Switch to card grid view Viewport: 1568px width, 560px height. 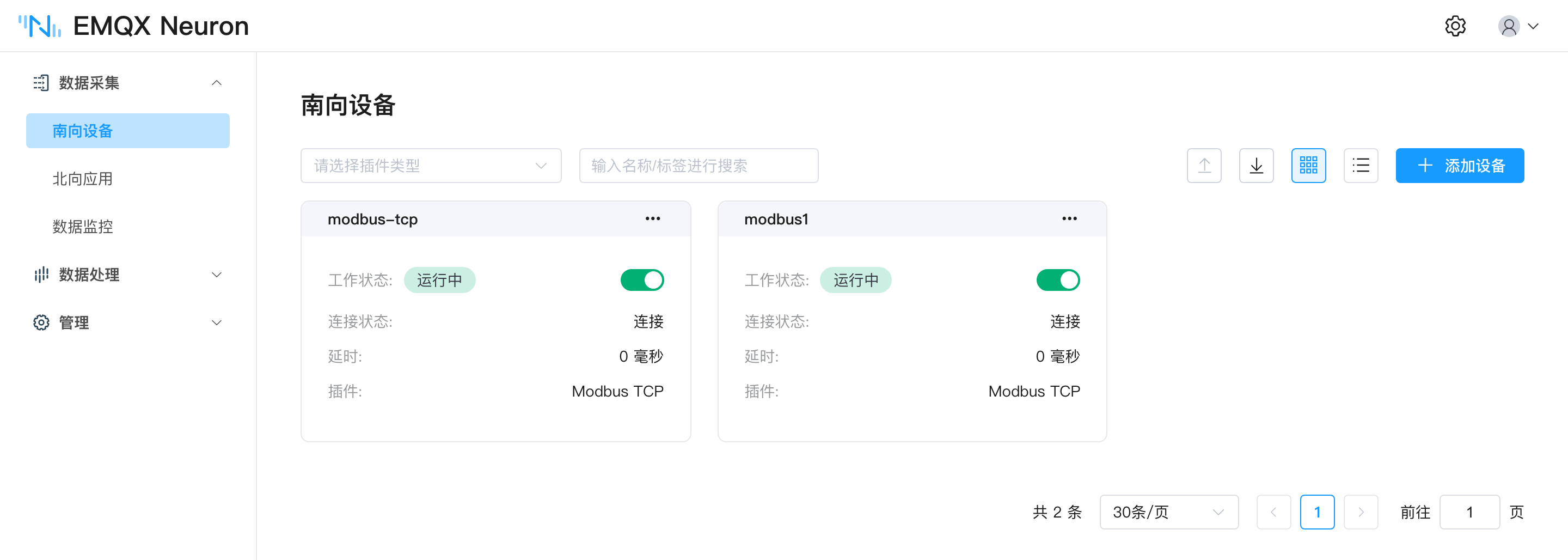[1309, 165]
